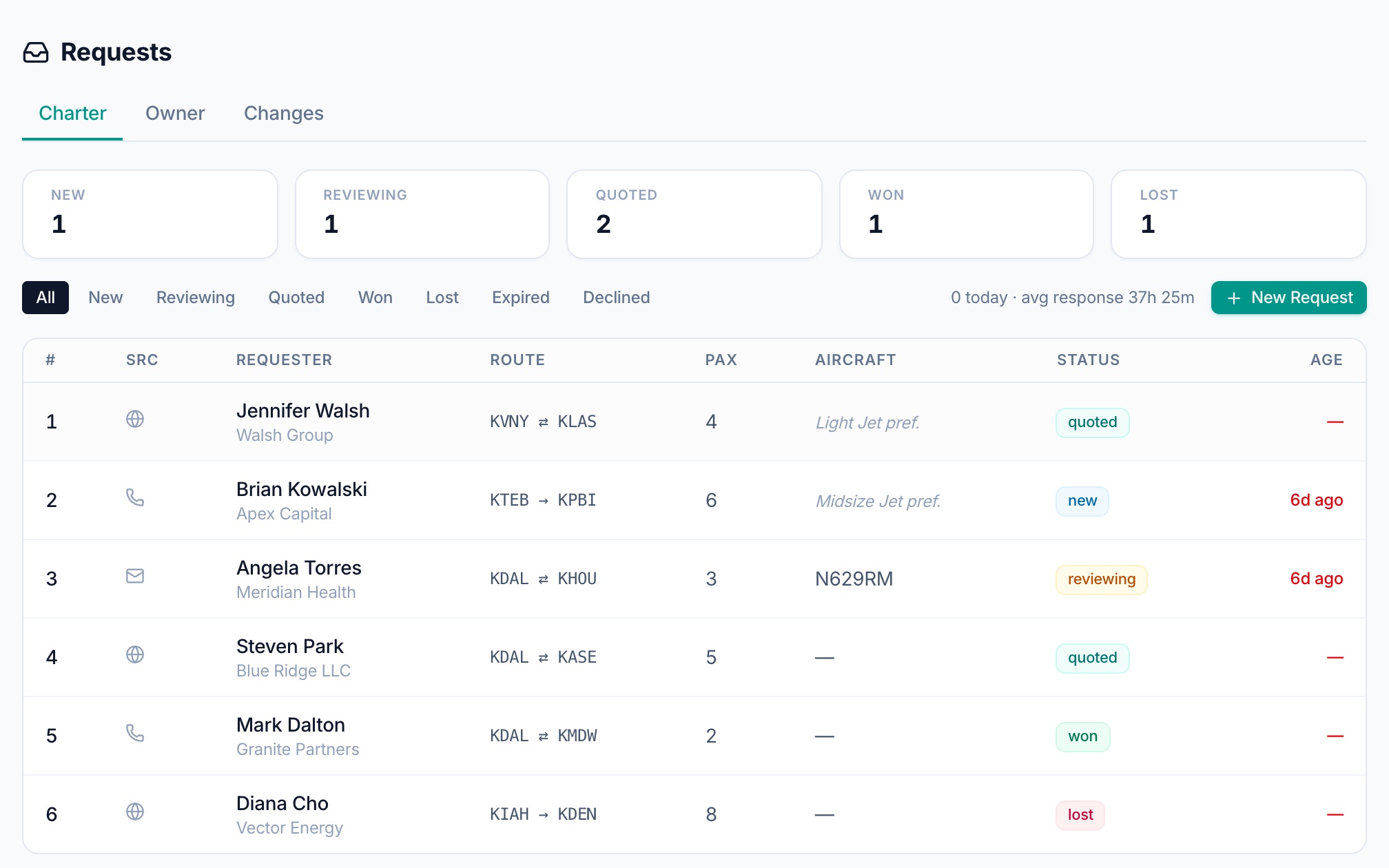The height and width of the screenshot is (868, 1389).
Task: Click the reviewing status badge for Angela Torres
Action: pyautogui.click(x=1102, y=579)
